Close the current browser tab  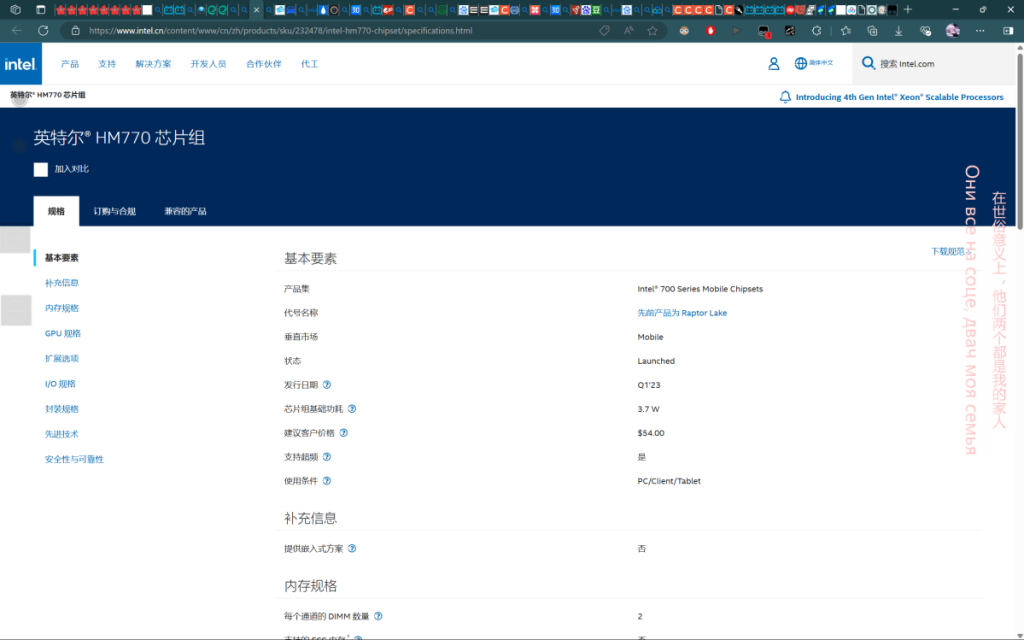point(256,10)
